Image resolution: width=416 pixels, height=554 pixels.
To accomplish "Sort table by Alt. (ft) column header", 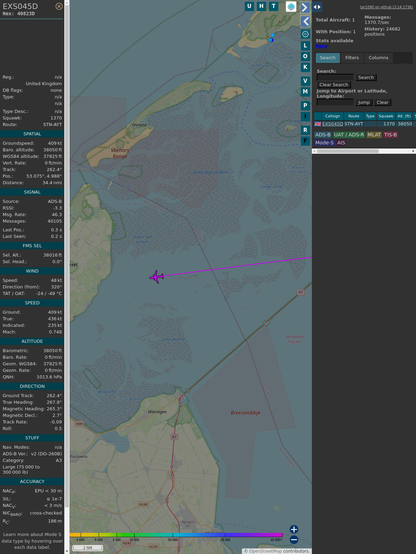I will point(404,116).
